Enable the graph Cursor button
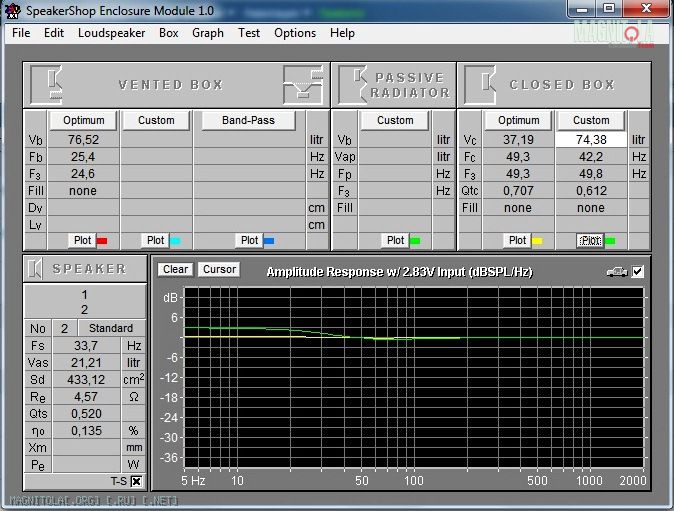 tap(219, 269)
